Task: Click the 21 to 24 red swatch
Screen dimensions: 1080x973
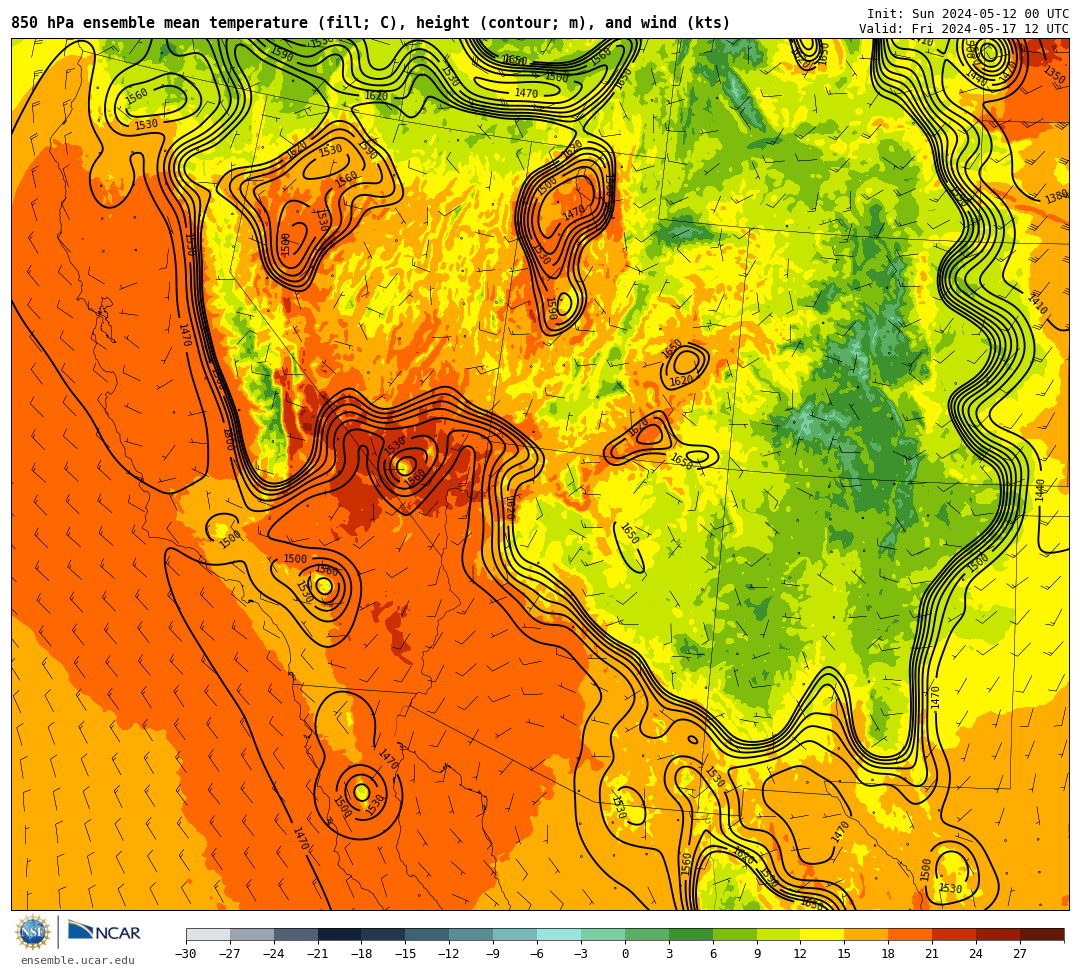Action: 955,934
